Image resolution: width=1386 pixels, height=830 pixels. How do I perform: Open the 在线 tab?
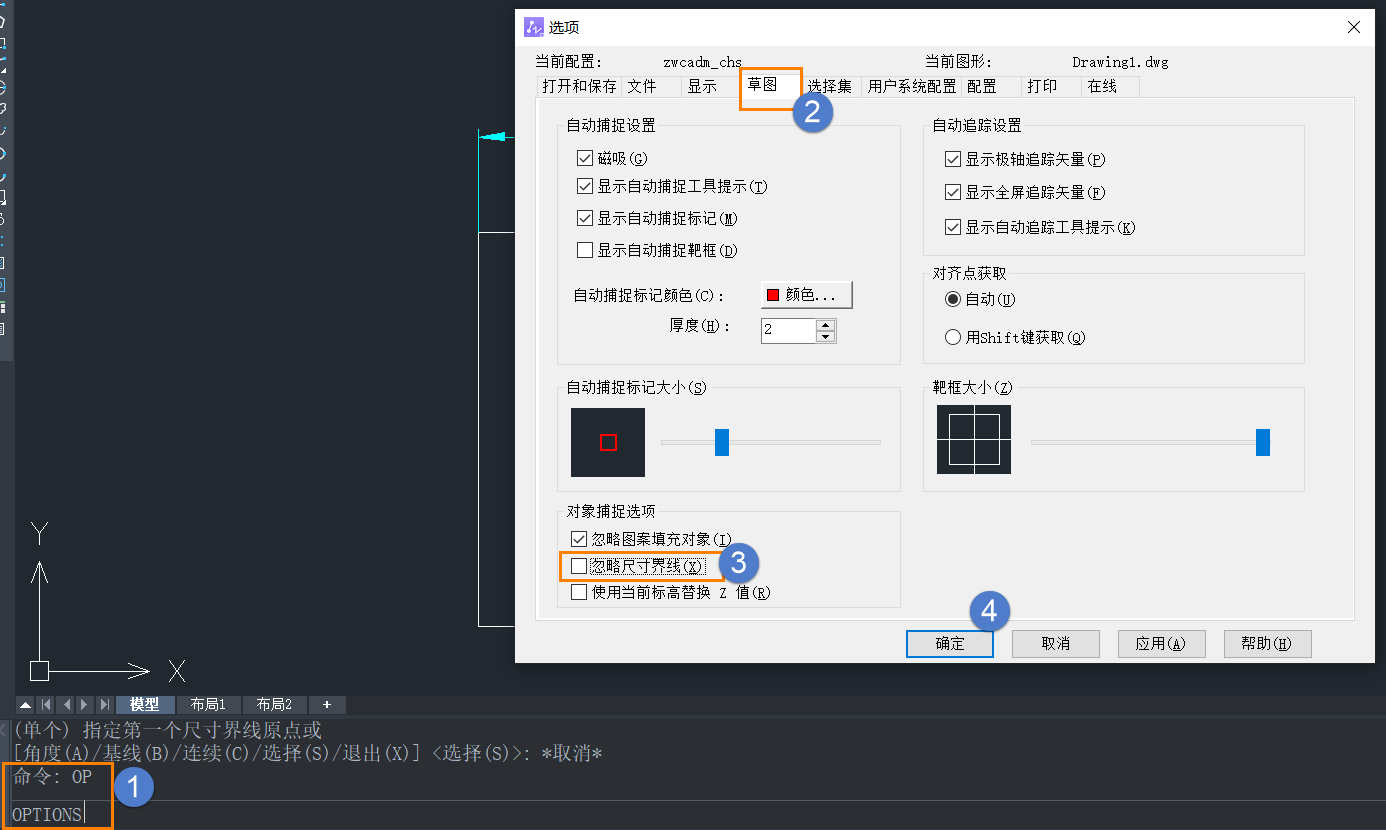pos(1110,87)
